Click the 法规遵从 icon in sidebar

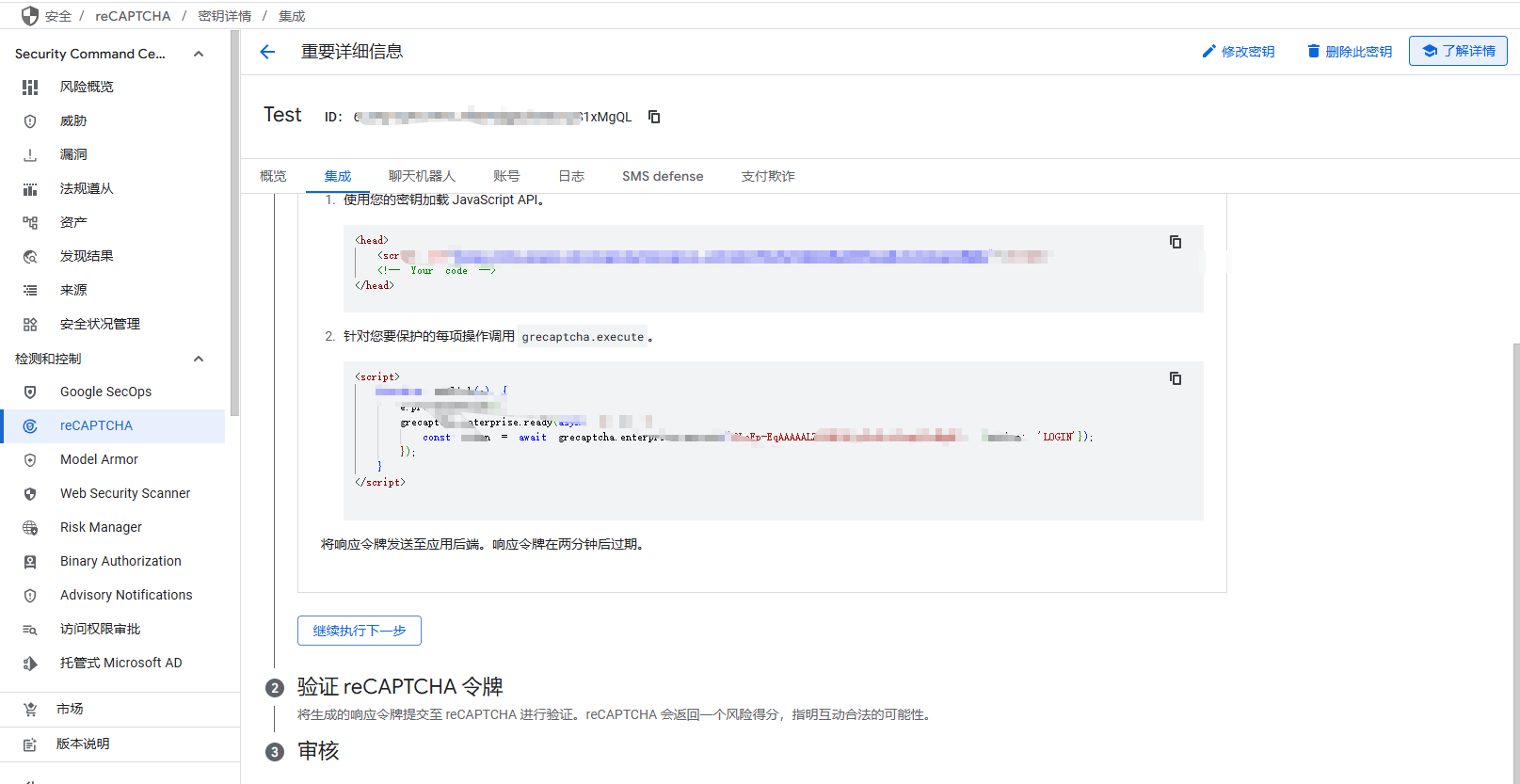click(30, 188)
